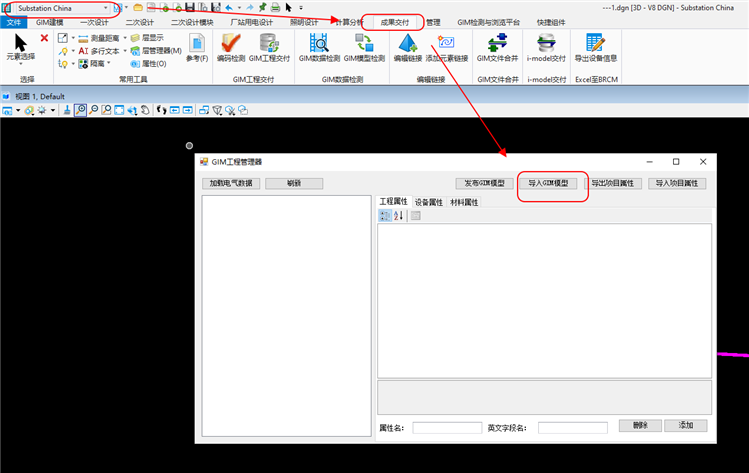This screenshot has height=473, width=749.
Task: Click the view brightness sun icon
Action: 42,110
